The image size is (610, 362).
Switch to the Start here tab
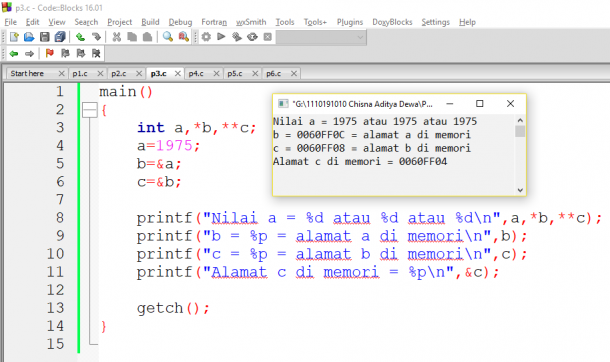click(x=27, y=73)
